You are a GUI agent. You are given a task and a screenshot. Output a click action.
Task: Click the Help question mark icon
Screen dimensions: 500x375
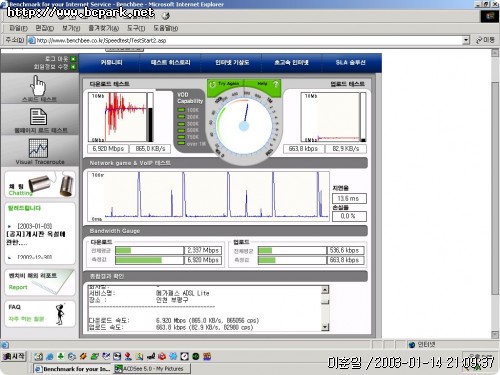point(275,84)
